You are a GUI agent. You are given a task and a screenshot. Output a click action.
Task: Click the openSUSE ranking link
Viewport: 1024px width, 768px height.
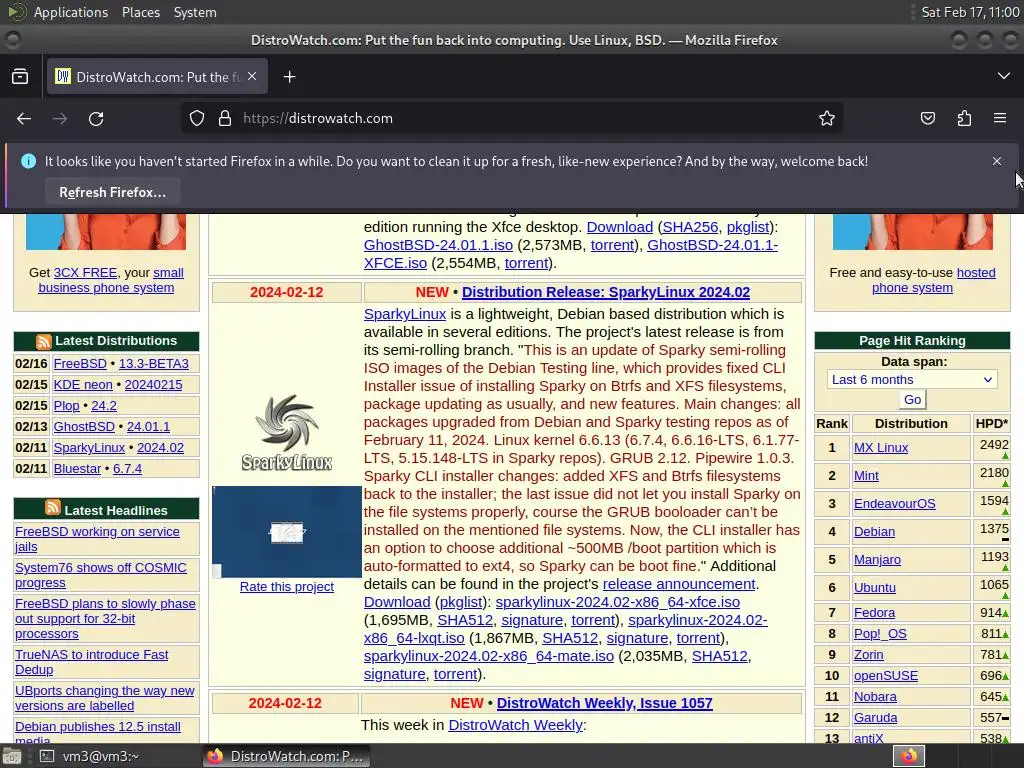coord(886,676)
